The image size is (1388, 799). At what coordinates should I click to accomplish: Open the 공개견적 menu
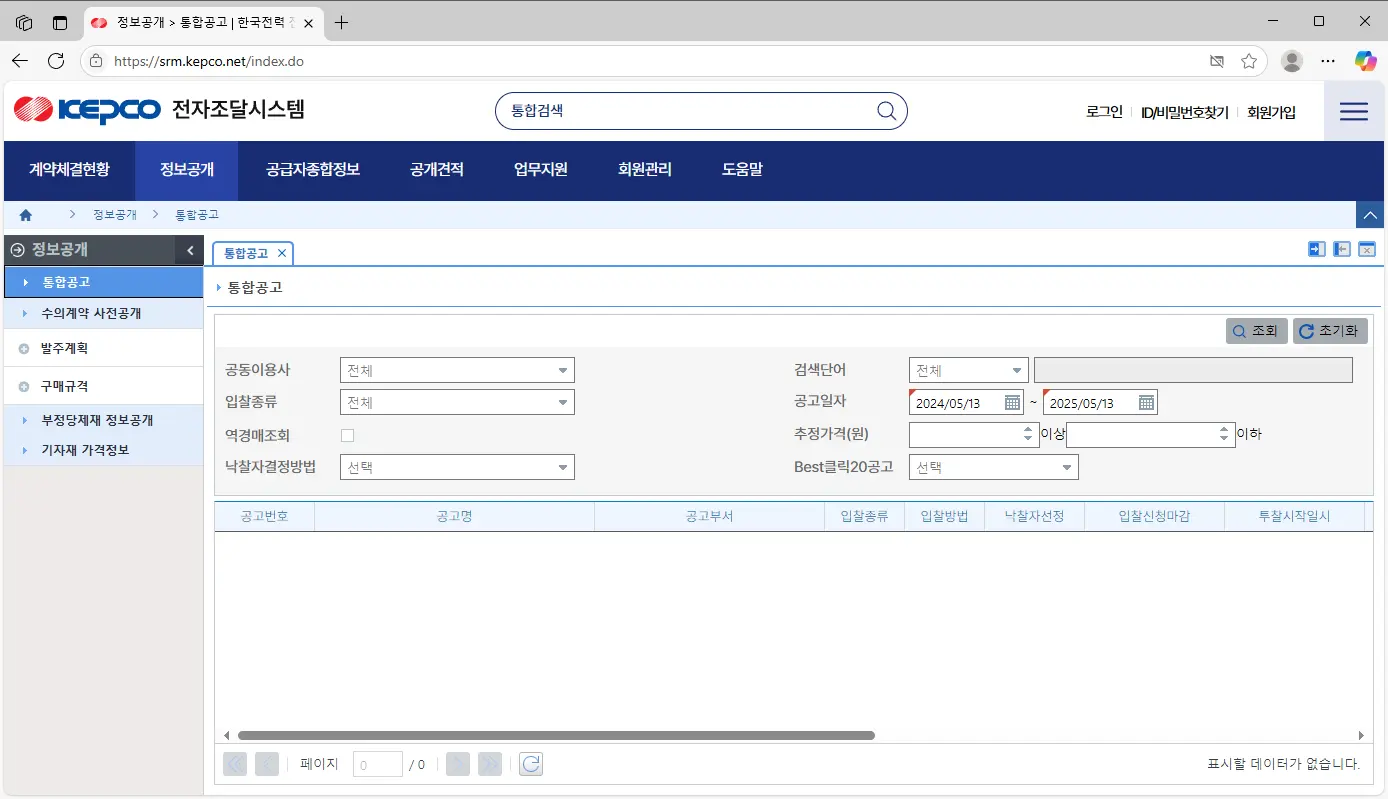tap(437, 170)
